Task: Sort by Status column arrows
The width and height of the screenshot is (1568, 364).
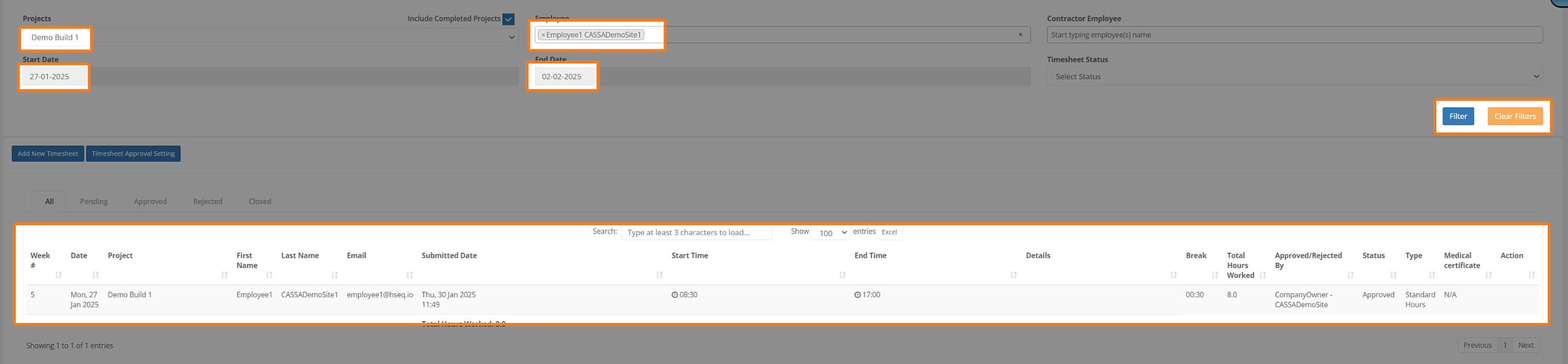Action: [1393, 275]
